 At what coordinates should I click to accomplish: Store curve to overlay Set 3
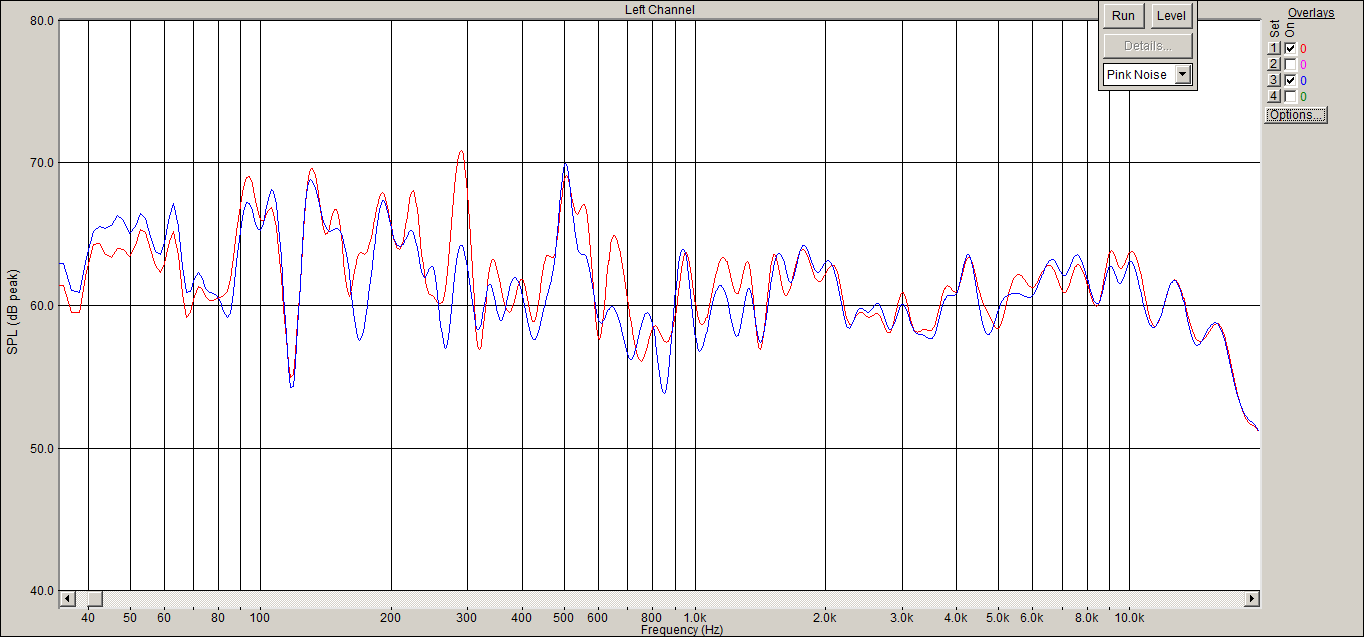coord(1274,80)
